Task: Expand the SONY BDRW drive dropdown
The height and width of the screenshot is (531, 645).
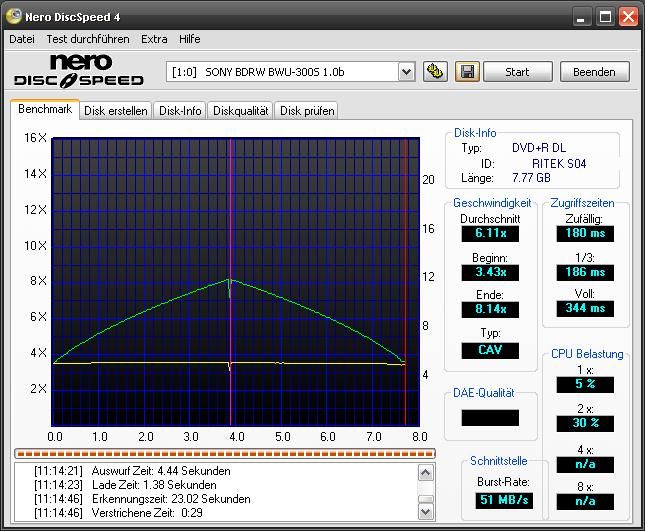Action: (406, 71)
